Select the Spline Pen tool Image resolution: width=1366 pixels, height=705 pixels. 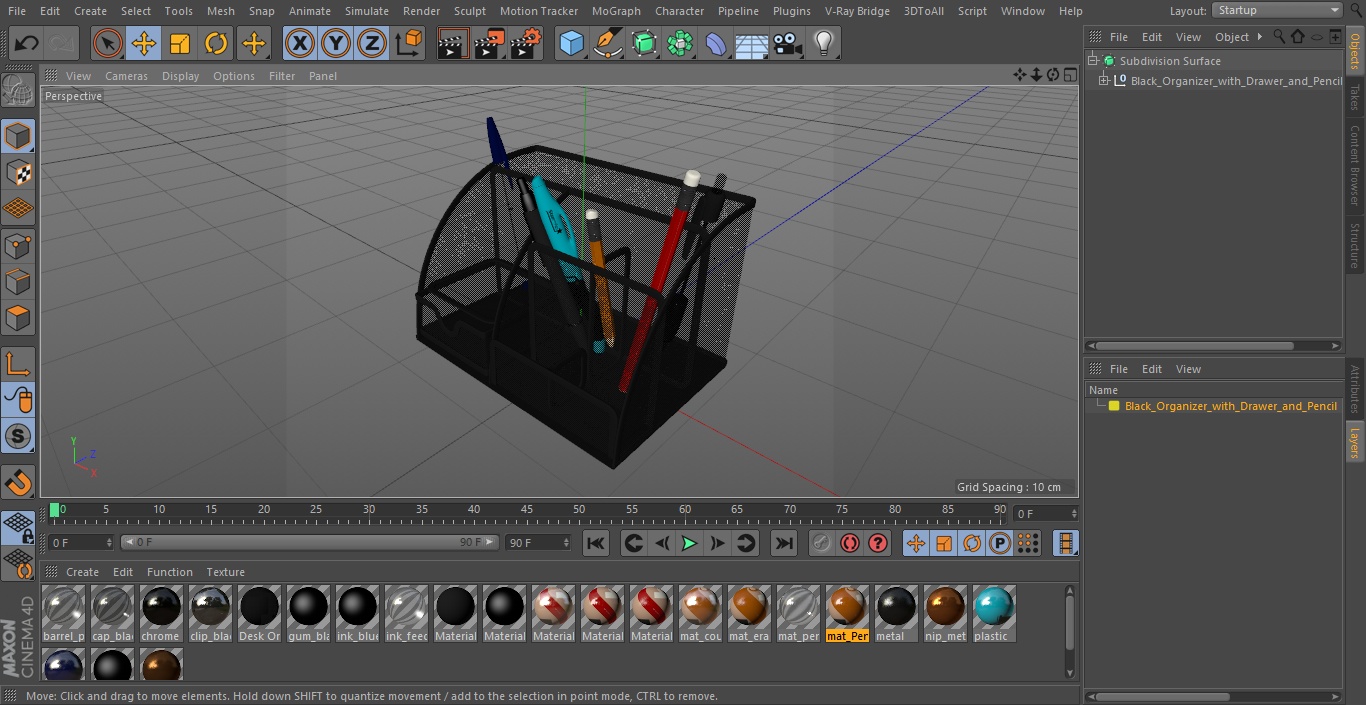tap(608, 43)
